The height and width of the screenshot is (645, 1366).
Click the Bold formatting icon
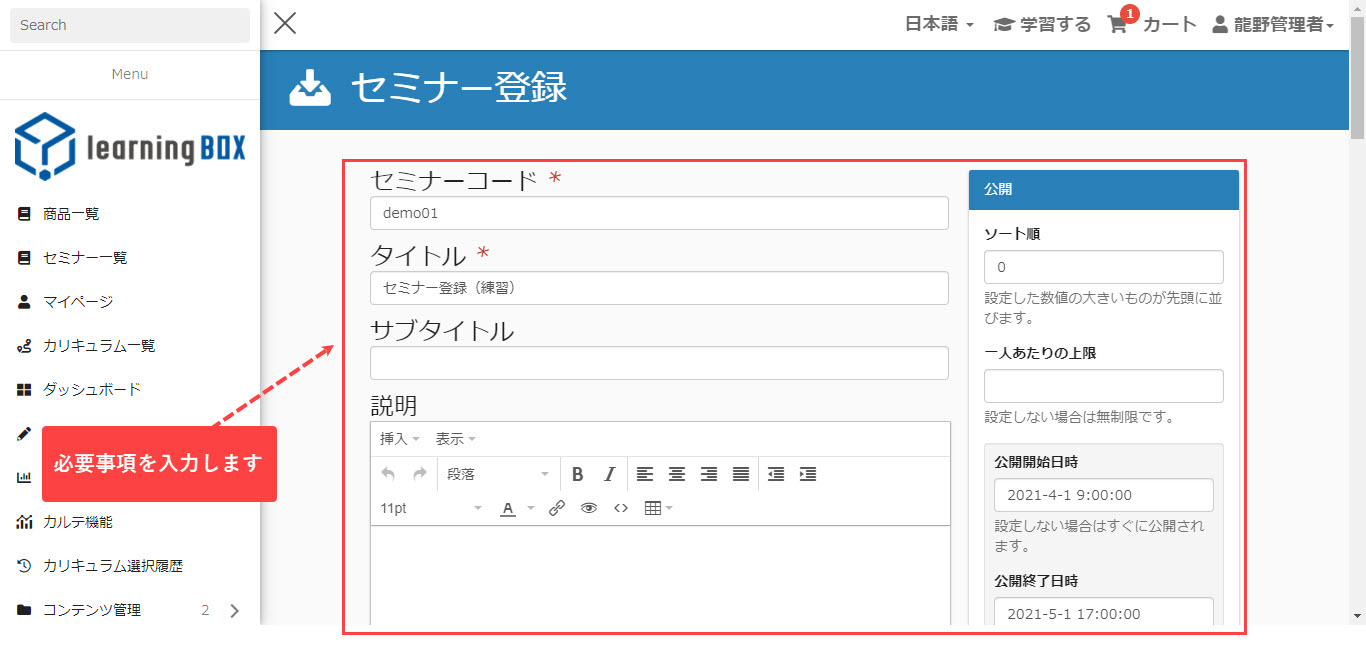tap(578, 474)
